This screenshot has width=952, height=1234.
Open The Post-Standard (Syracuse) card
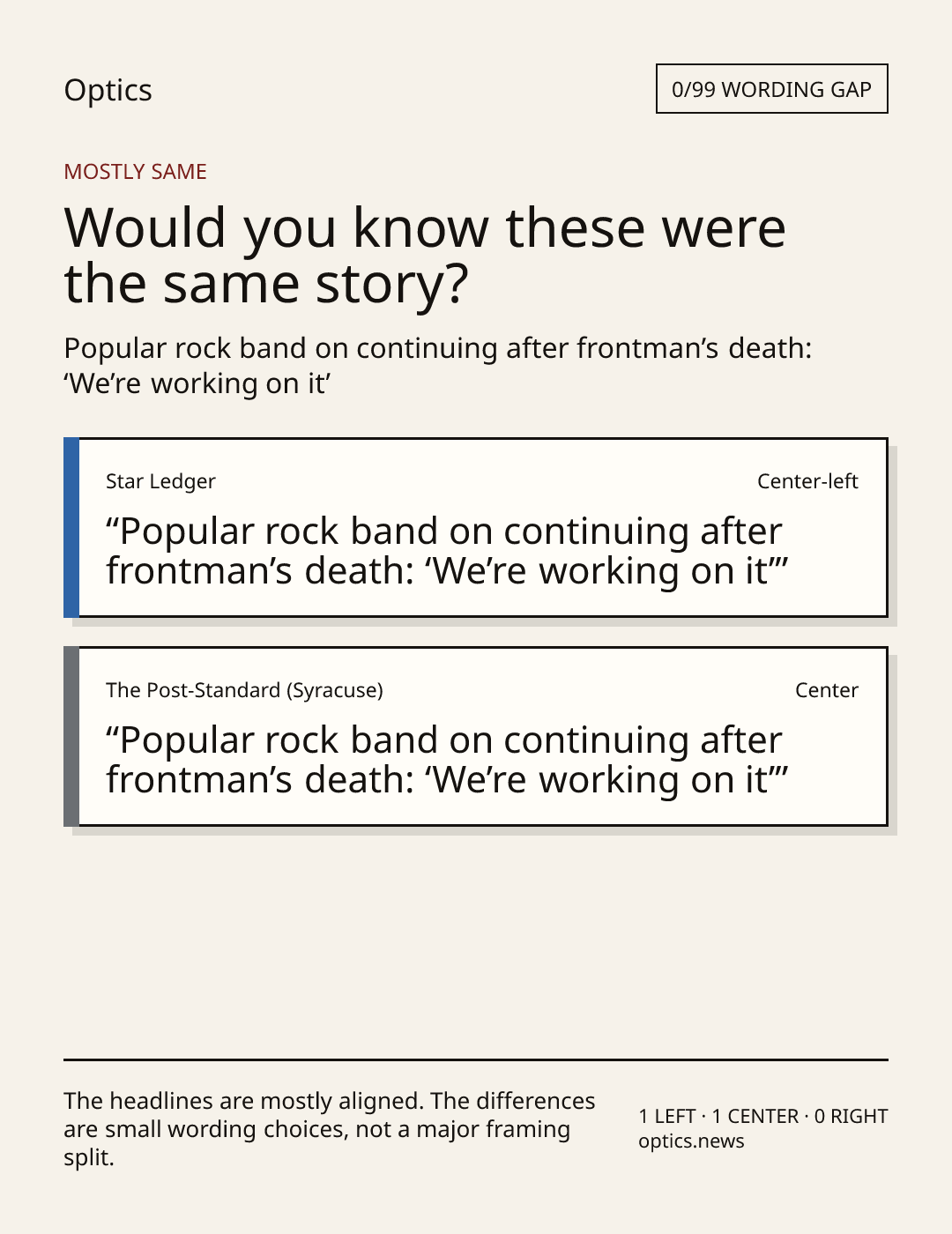pyautogui.click(x=476, y=736)
